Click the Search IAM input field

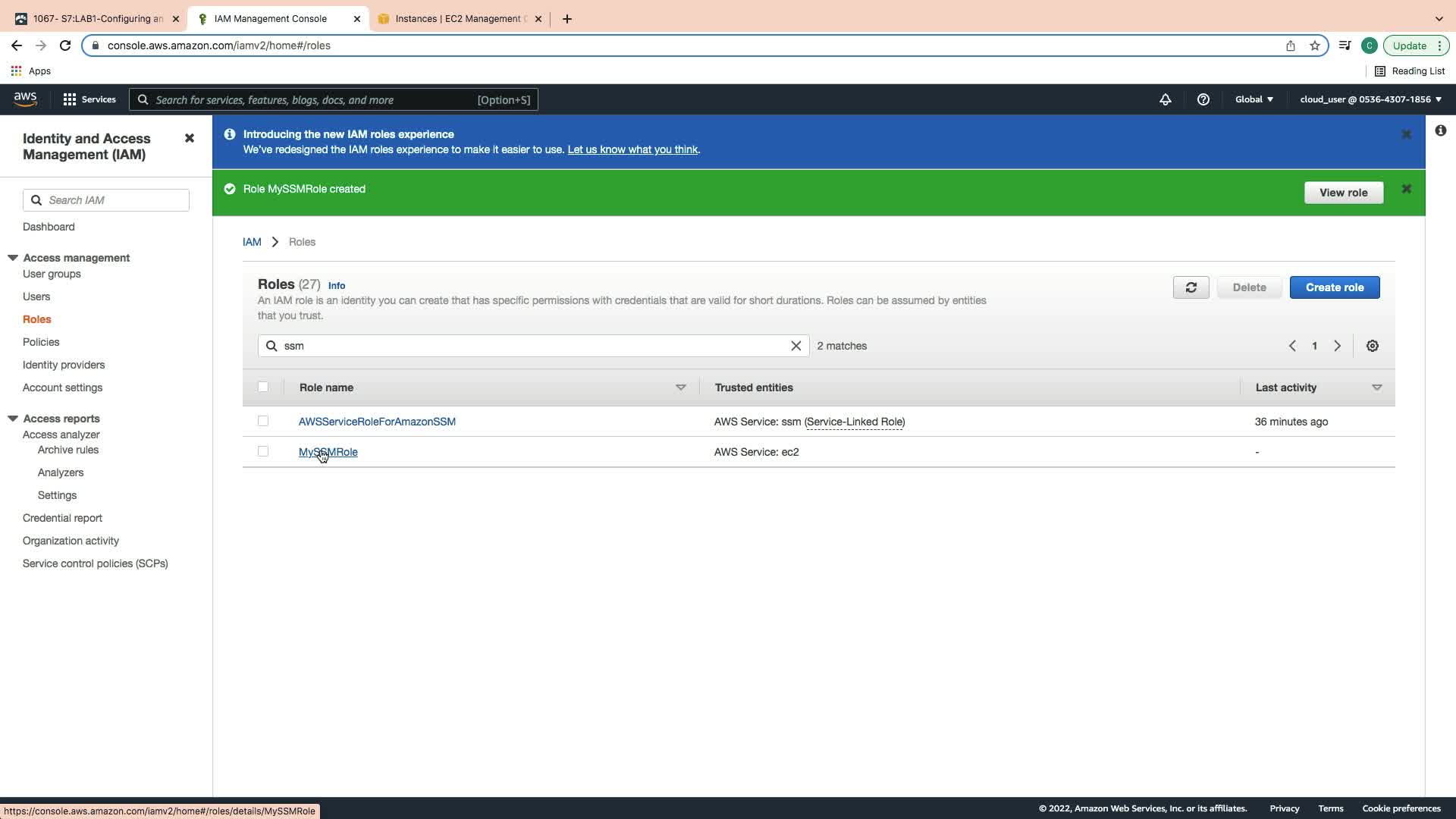(114, 200)
